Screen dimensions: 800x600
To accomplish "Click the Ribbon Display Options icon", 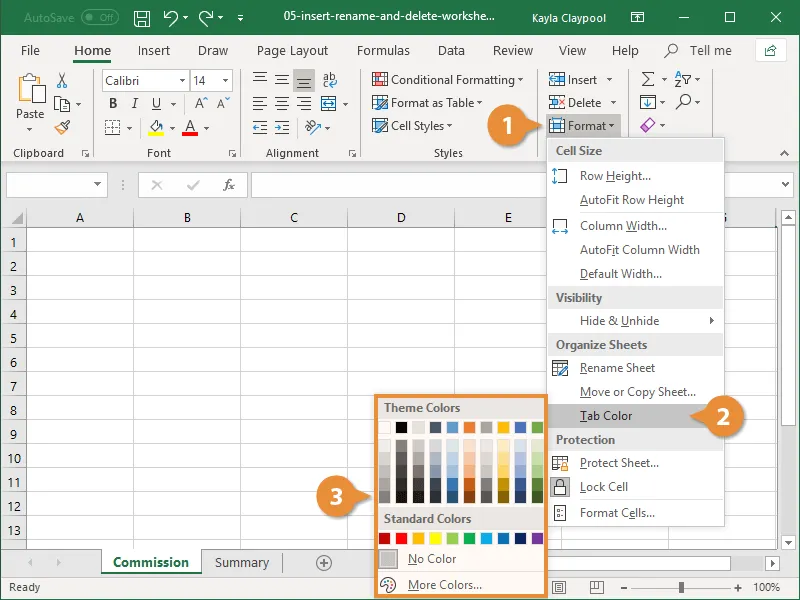I will click(x=637, y=18).
